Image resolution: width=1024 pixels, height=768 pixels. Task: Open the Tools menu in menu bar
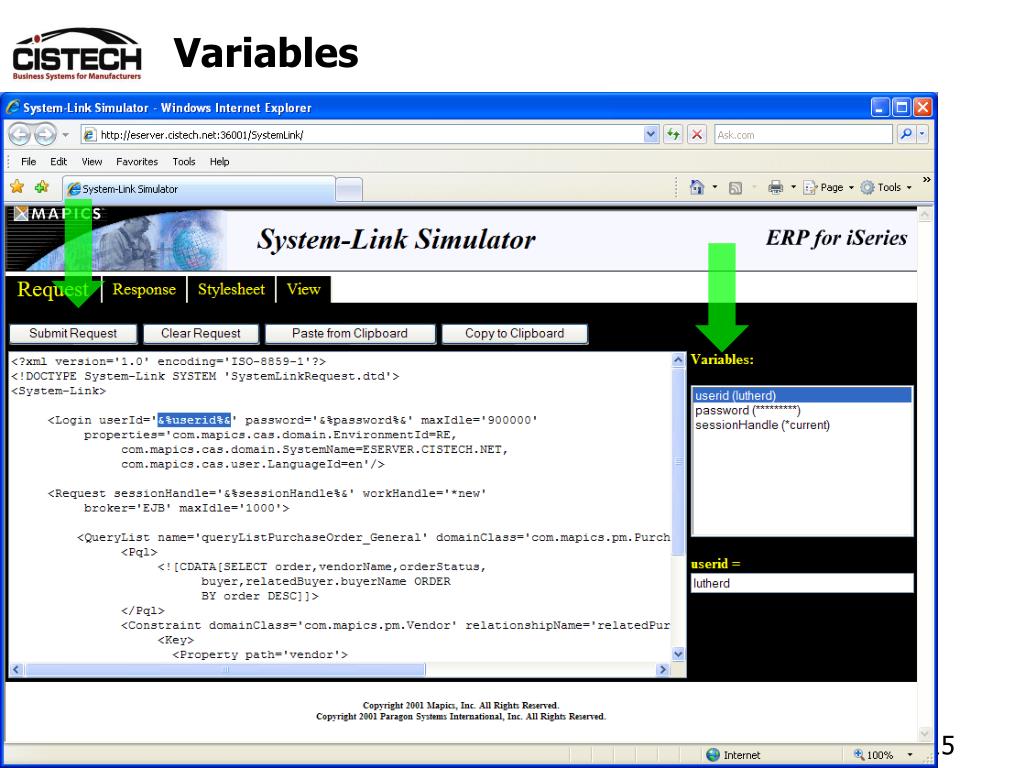point(184,161)
